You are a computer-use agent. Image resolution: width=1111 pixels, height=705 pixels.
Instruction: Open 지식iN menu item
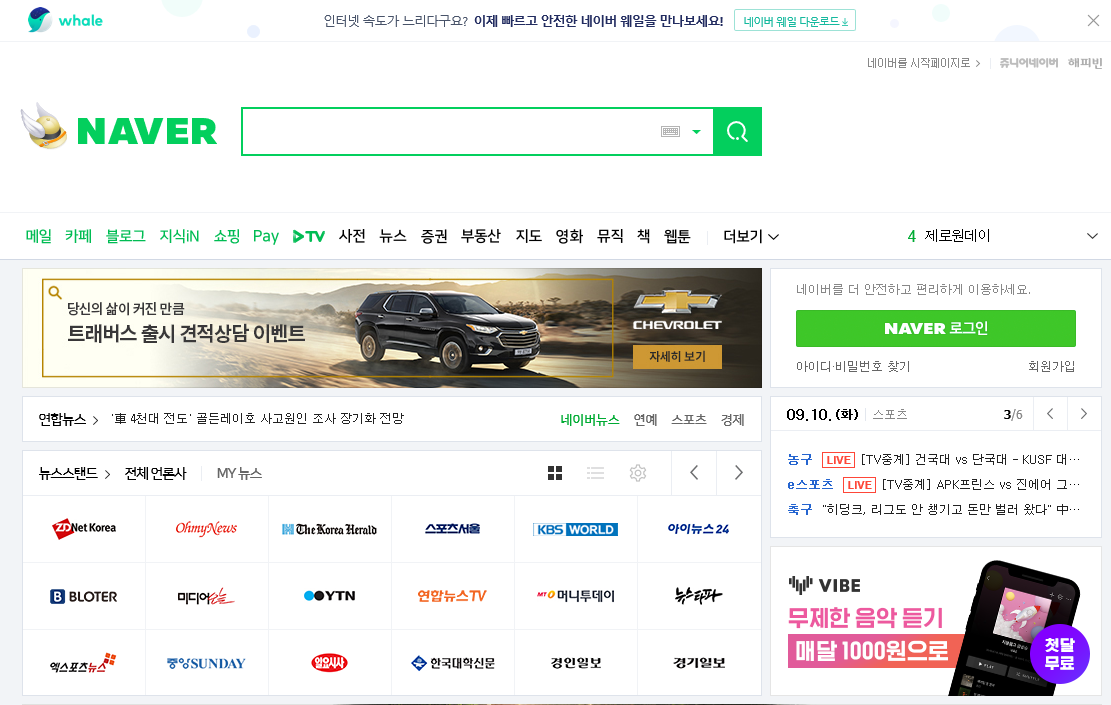coord(179,236)
